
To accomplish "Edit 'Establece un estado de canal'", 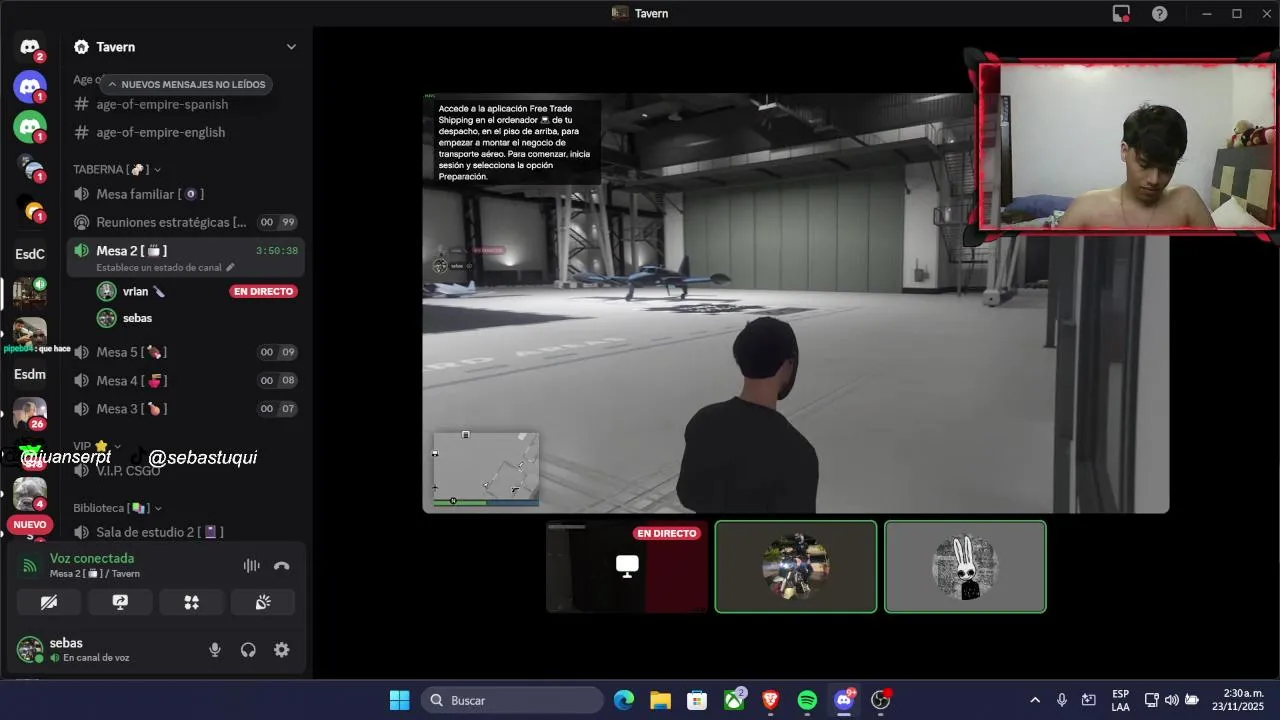I will [165, 268].
